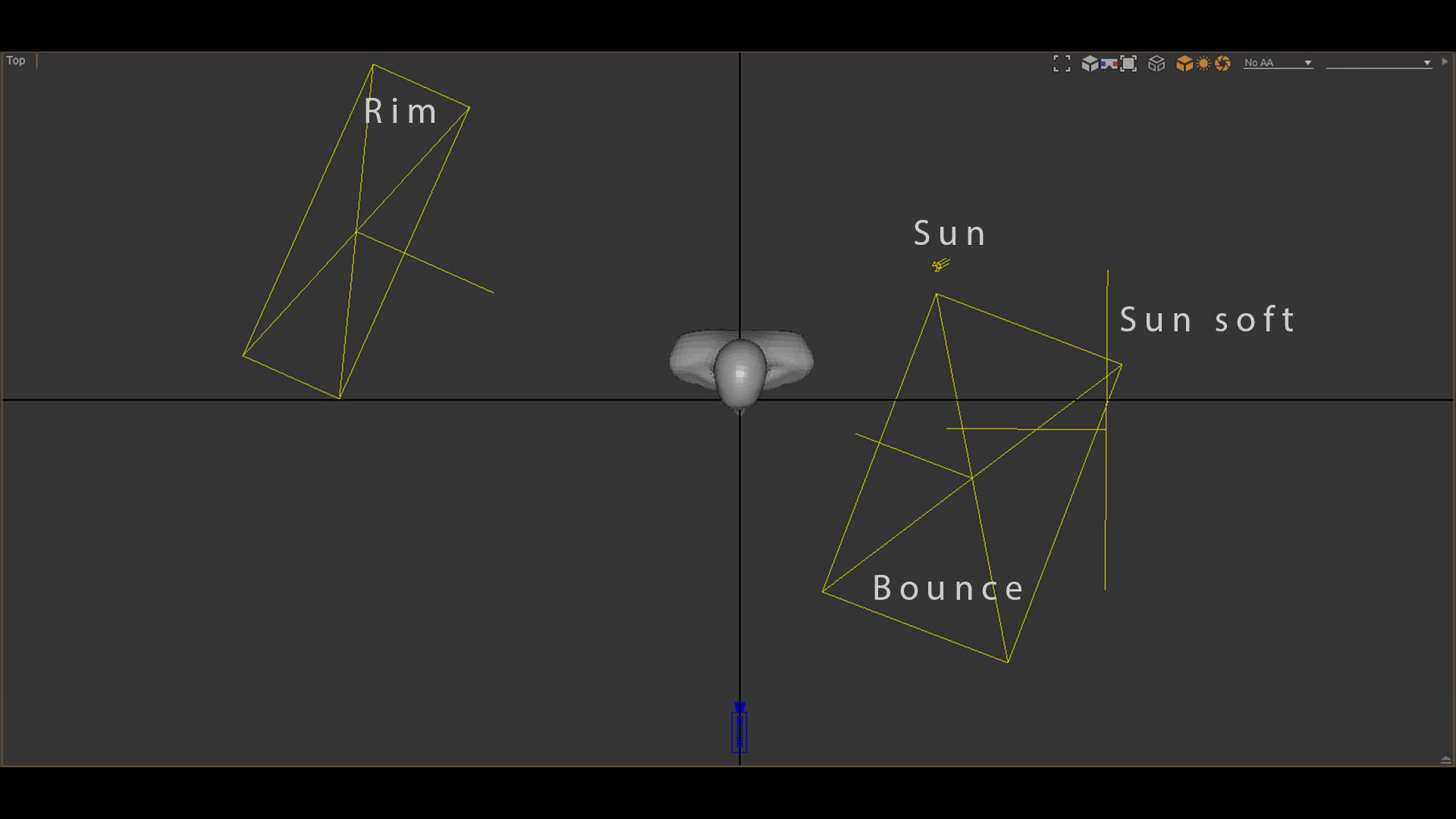The image size is (1456, 819).
Task: Toggle the wireframe cube display icon
Action: pos(1156,64)
